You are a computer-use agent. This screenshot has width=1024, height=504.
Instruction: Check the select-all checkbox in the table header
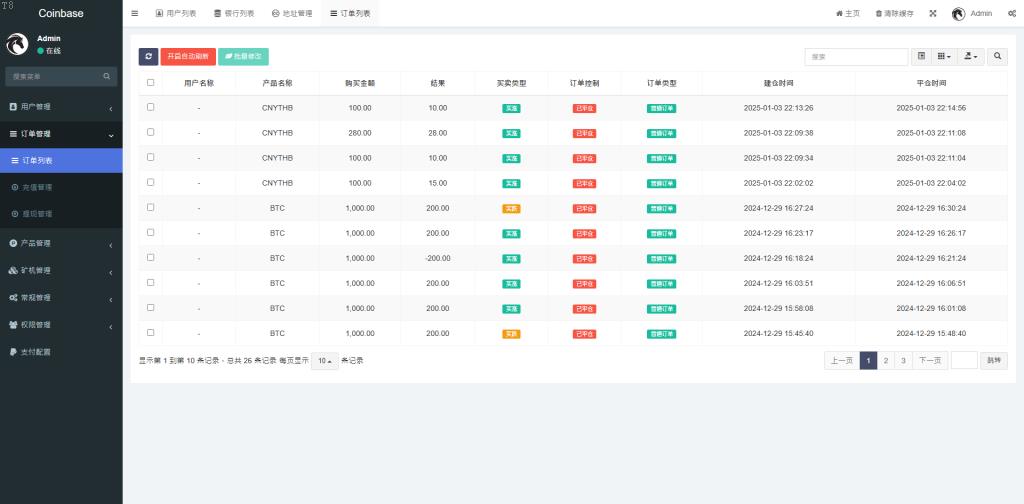[151, 83]
